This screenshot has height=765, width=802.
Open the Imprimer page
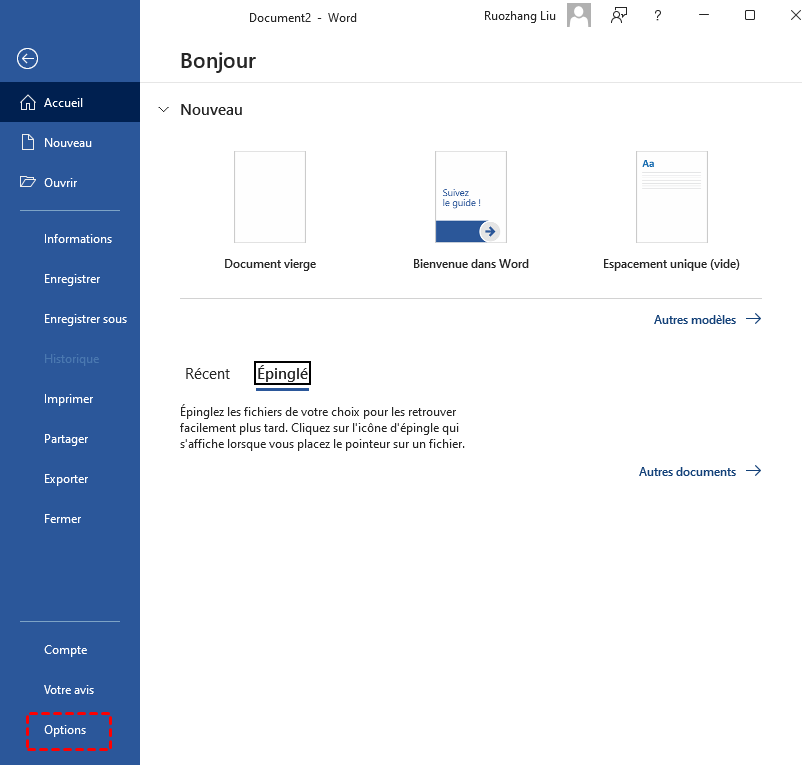70,398
